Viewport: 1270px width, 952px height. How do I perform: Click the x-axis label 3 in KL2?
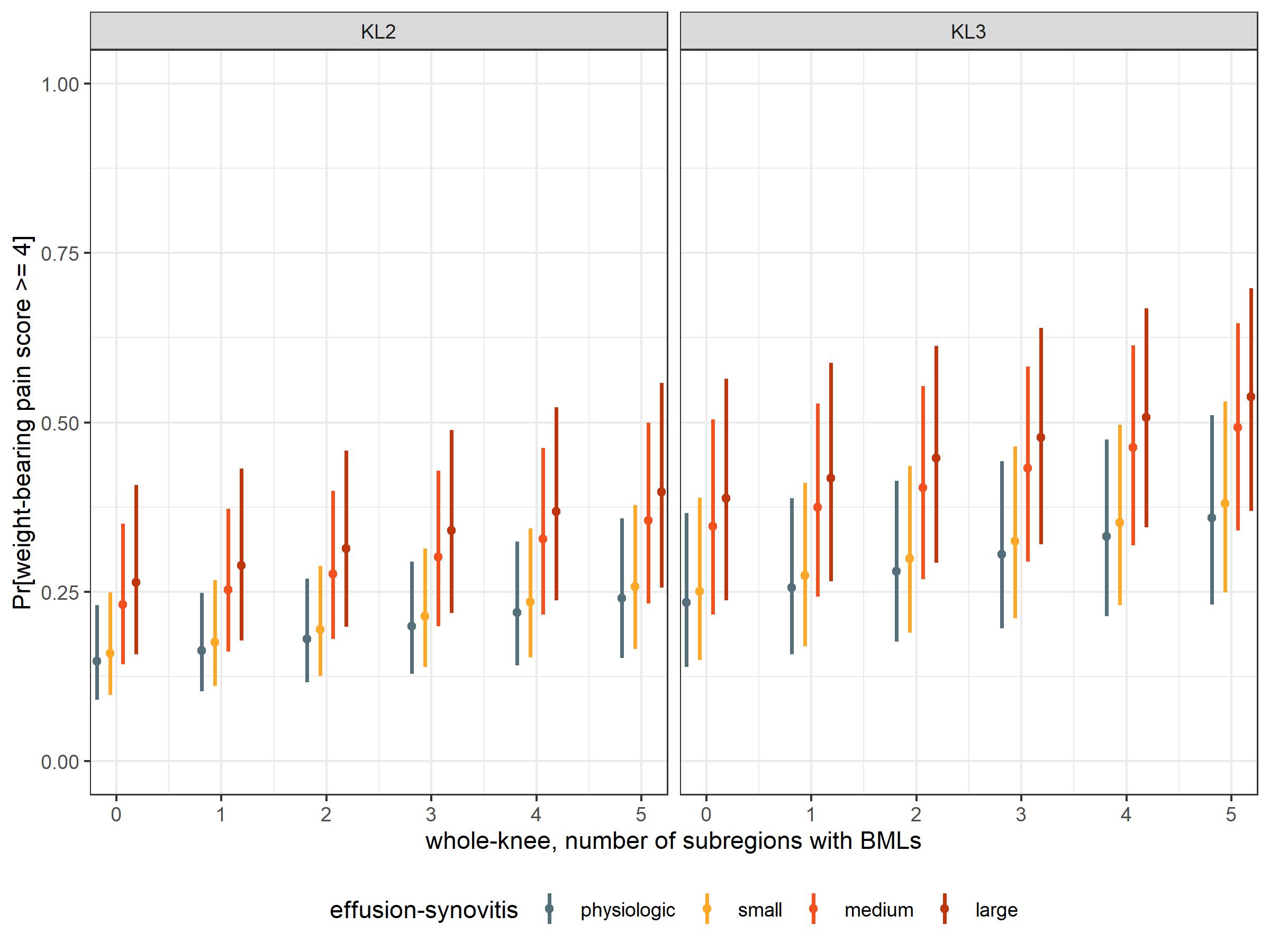point(431,814)
